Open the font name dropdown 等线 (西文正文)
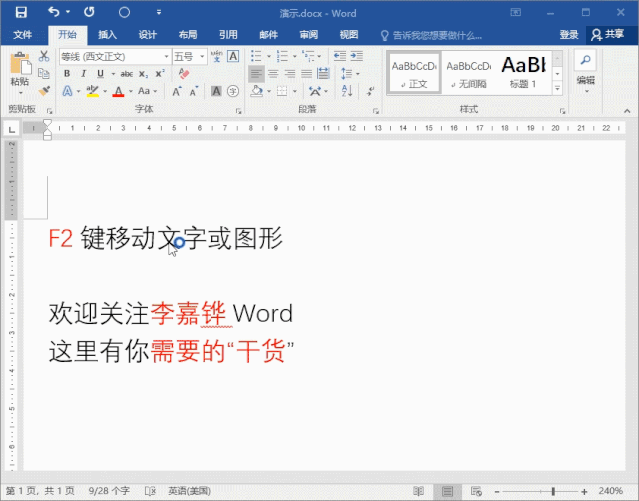This screenshot has height=501, width=639. (x=167, y=57)
